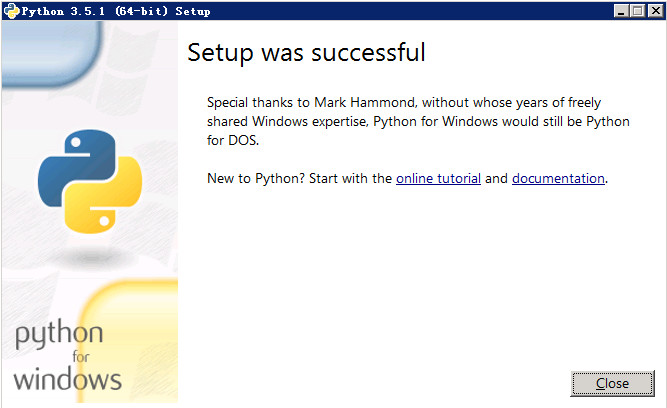The height and width of the screenshot is (408, 667).
Task: Click the disabled maximize button in the title bar
Action: 637,10
